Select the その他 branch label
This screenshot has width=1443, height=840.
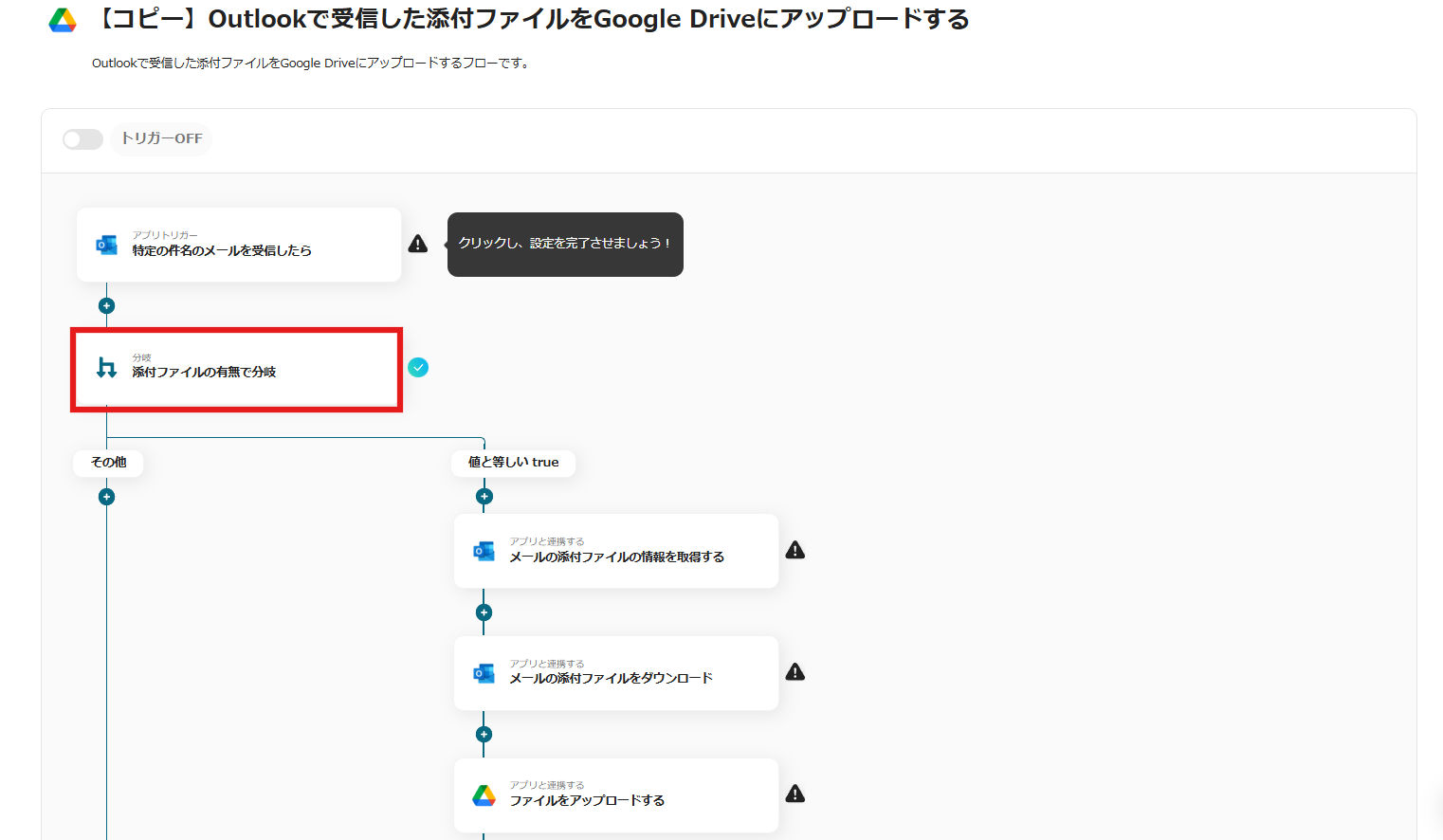[108, 463]
